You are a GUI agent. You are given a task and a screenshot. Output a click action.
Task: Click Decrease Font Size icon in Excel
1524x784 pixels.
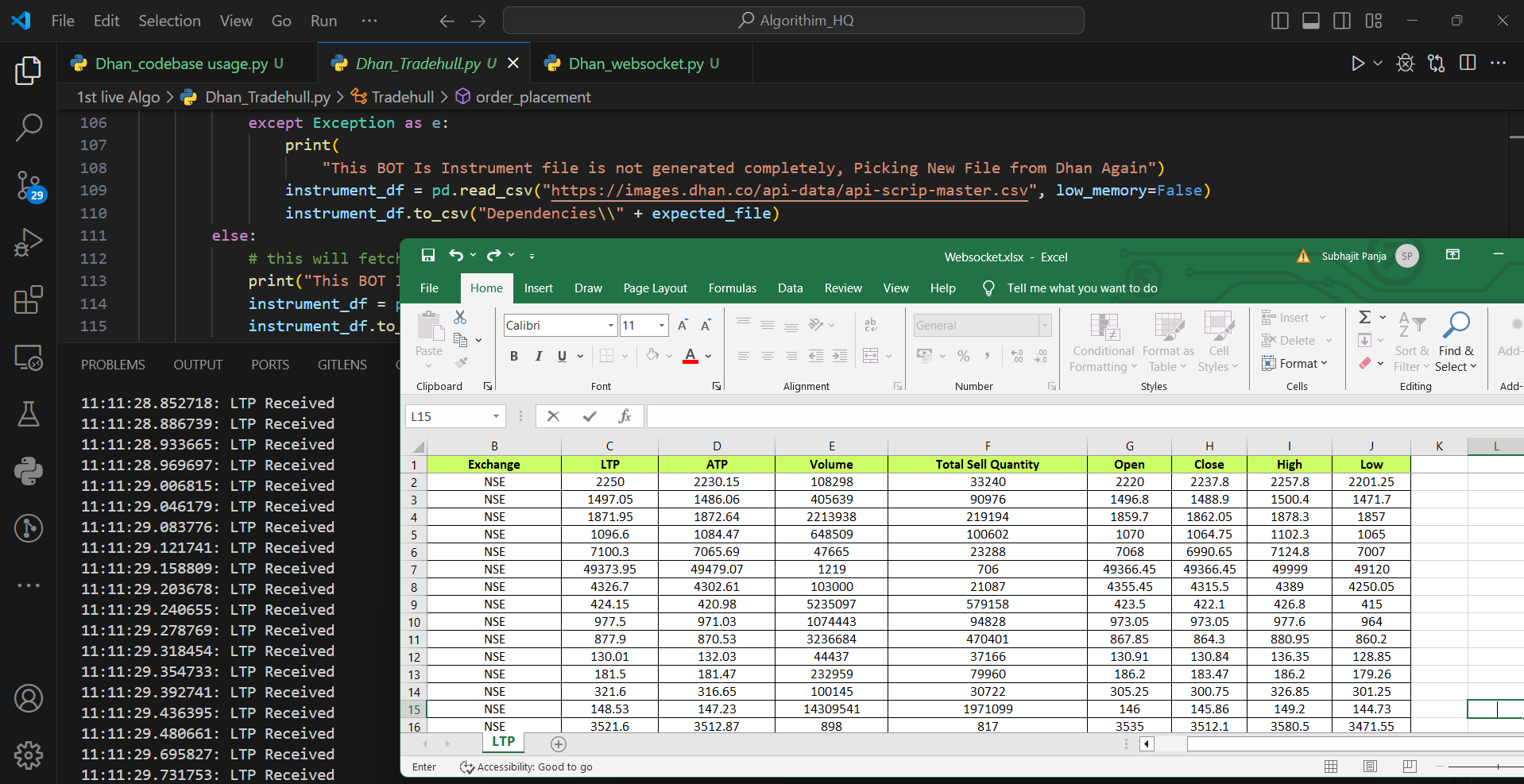coord(706,325)
